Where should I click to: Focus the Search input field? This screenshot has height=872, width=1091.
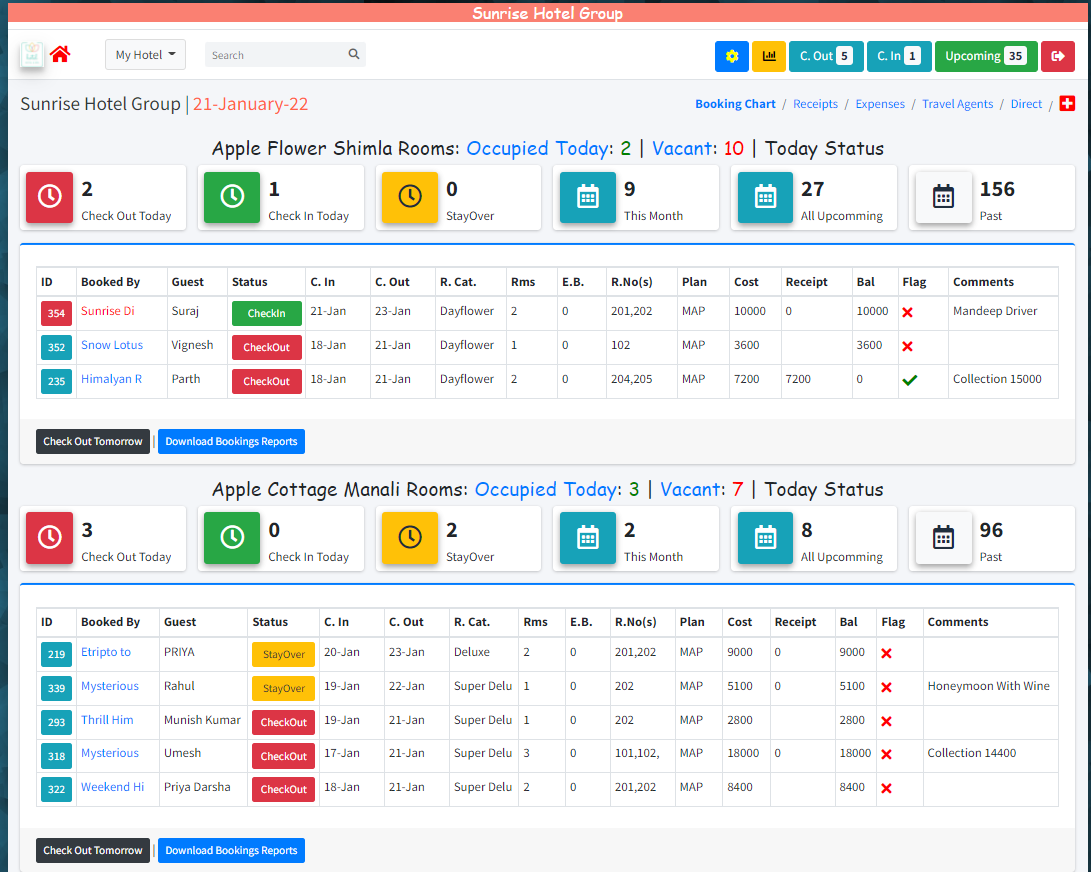pos(275,55)
